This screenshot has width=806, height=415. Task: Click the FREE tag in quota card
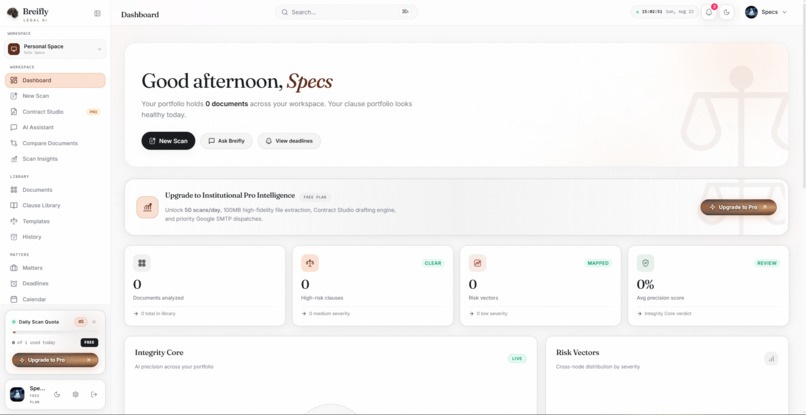click(x=89, y=342)
